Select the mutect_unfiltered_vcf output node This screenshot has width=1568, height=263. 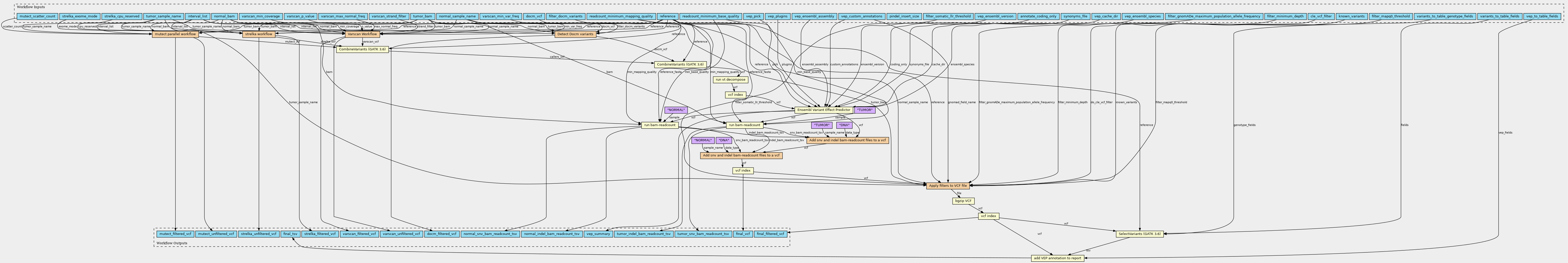pos(216,233)
